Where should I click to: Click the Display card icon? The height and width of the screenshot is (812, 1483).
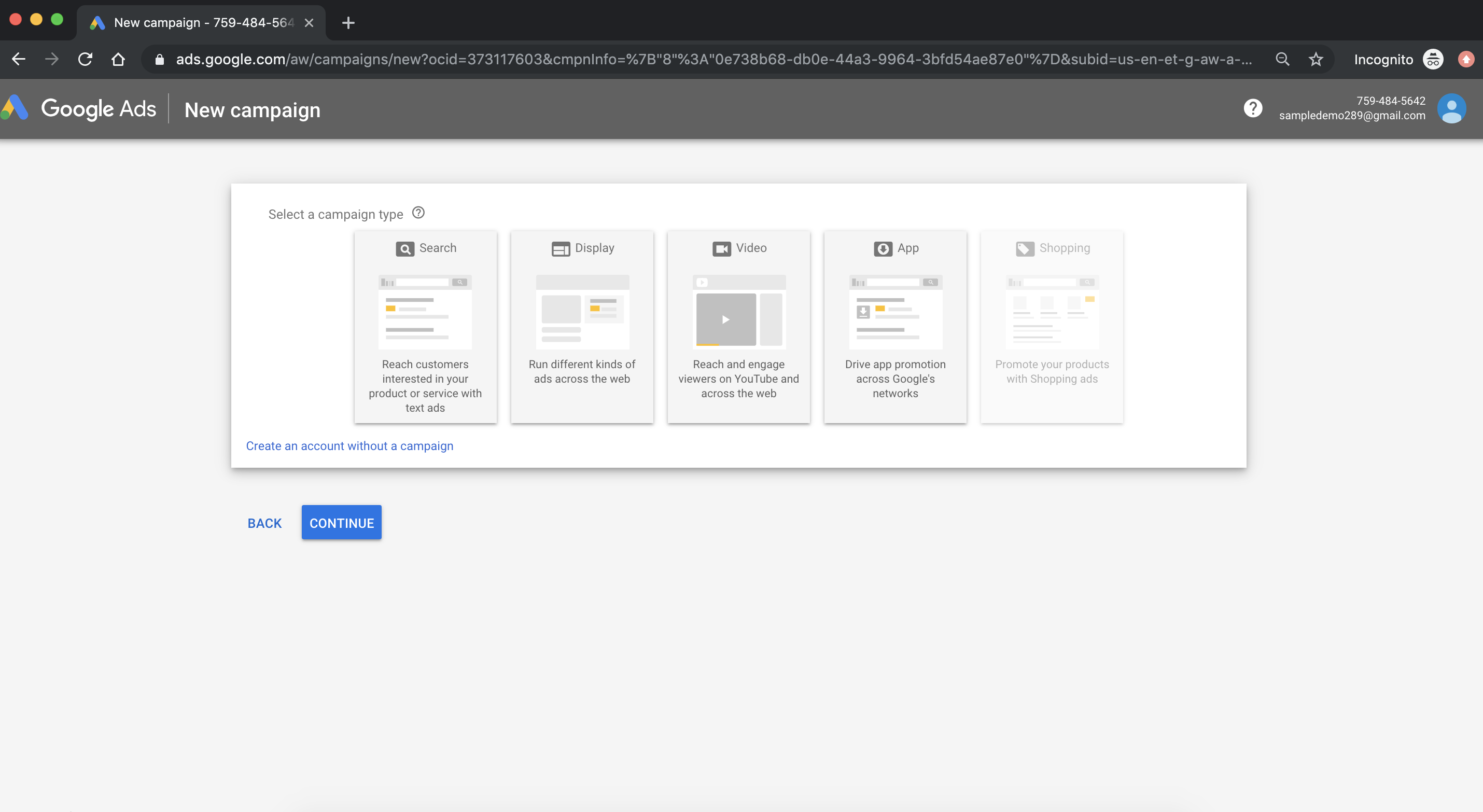561,249
